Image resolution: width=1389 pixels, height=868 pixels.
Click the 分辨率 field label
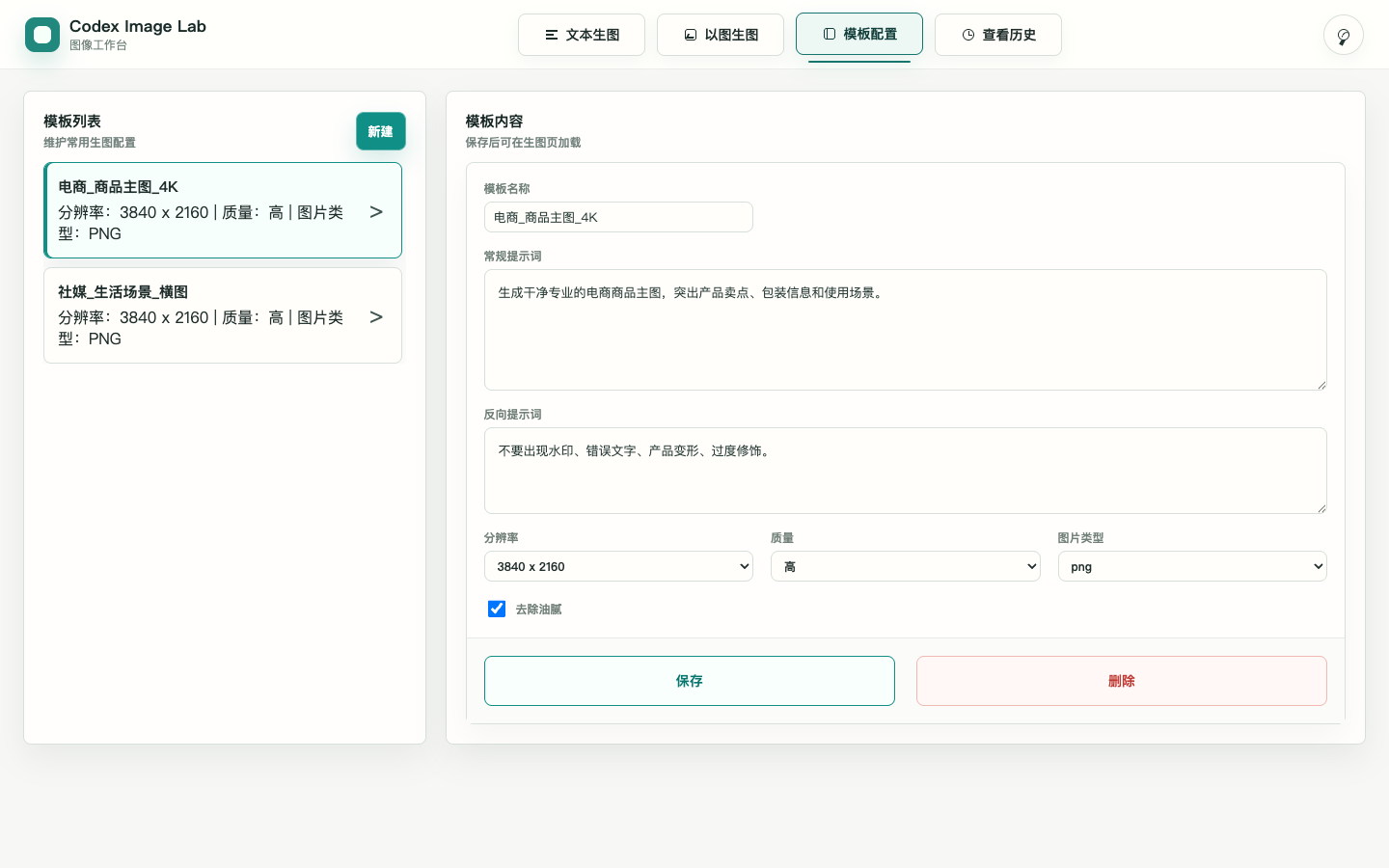coord(502,538)
